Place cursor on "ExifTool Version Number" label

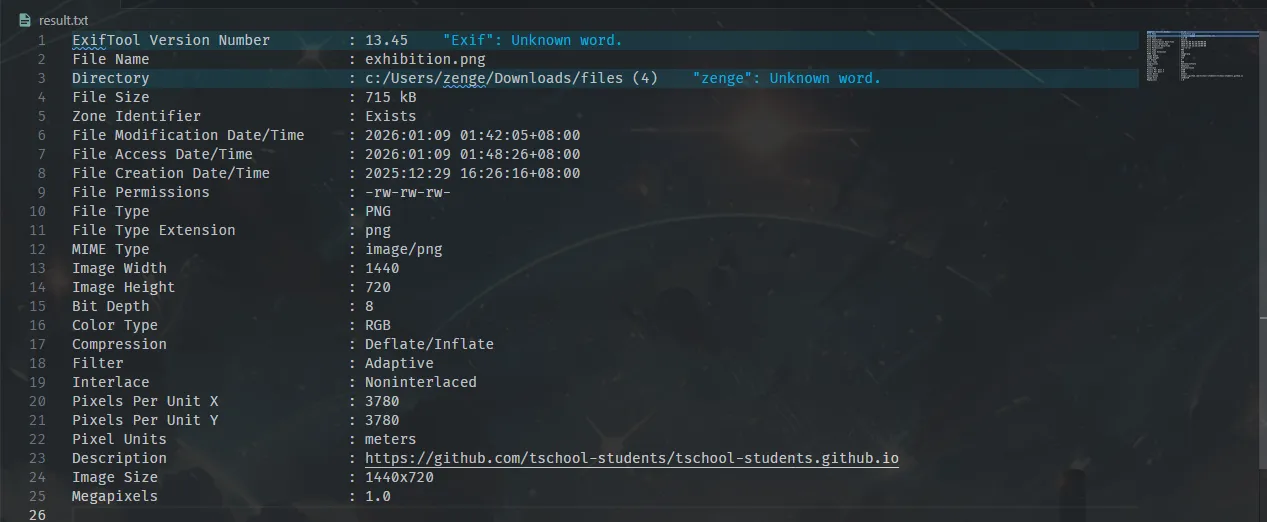click(x=171, y=40)
